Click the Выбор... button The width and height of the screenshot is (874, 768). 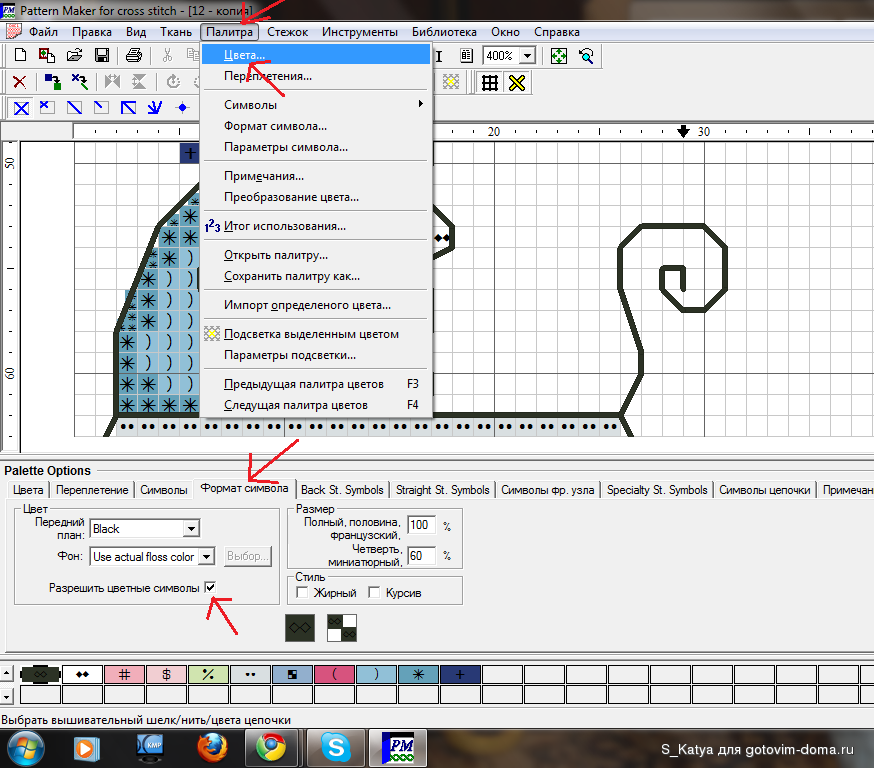247,556
